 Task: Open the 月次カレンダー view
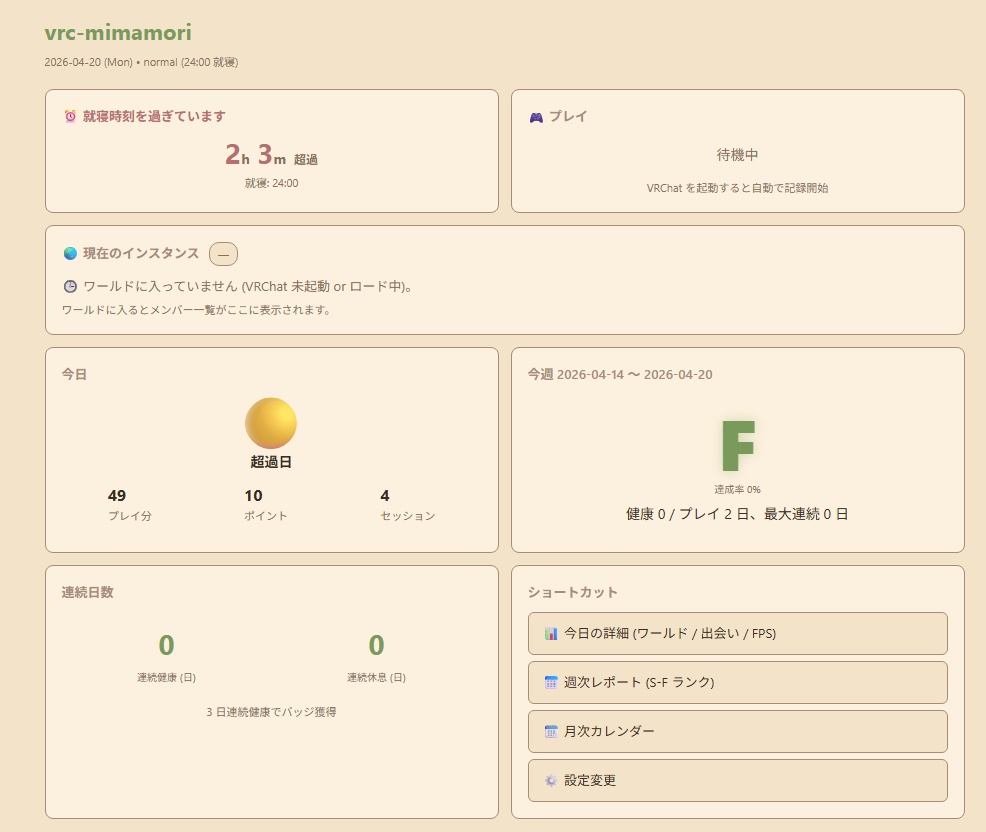coord(737,731)
